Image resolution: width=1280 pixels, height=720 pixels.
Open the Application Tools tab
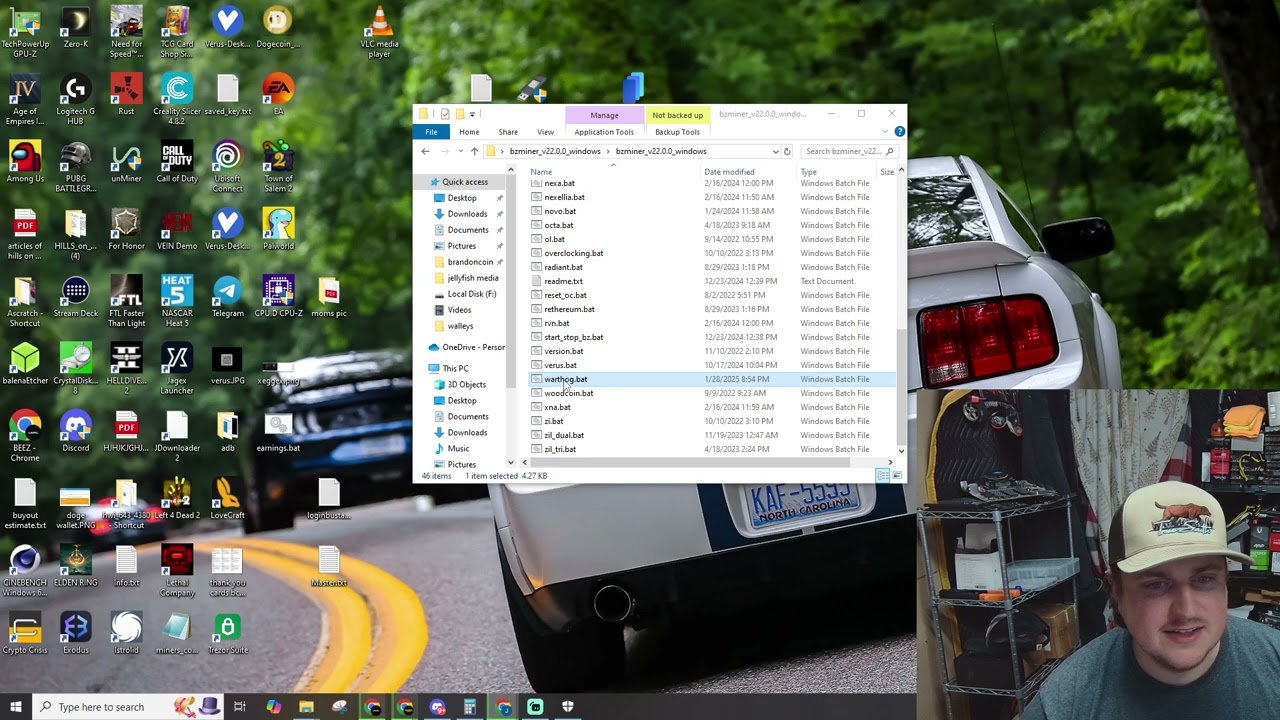(604, 132)
